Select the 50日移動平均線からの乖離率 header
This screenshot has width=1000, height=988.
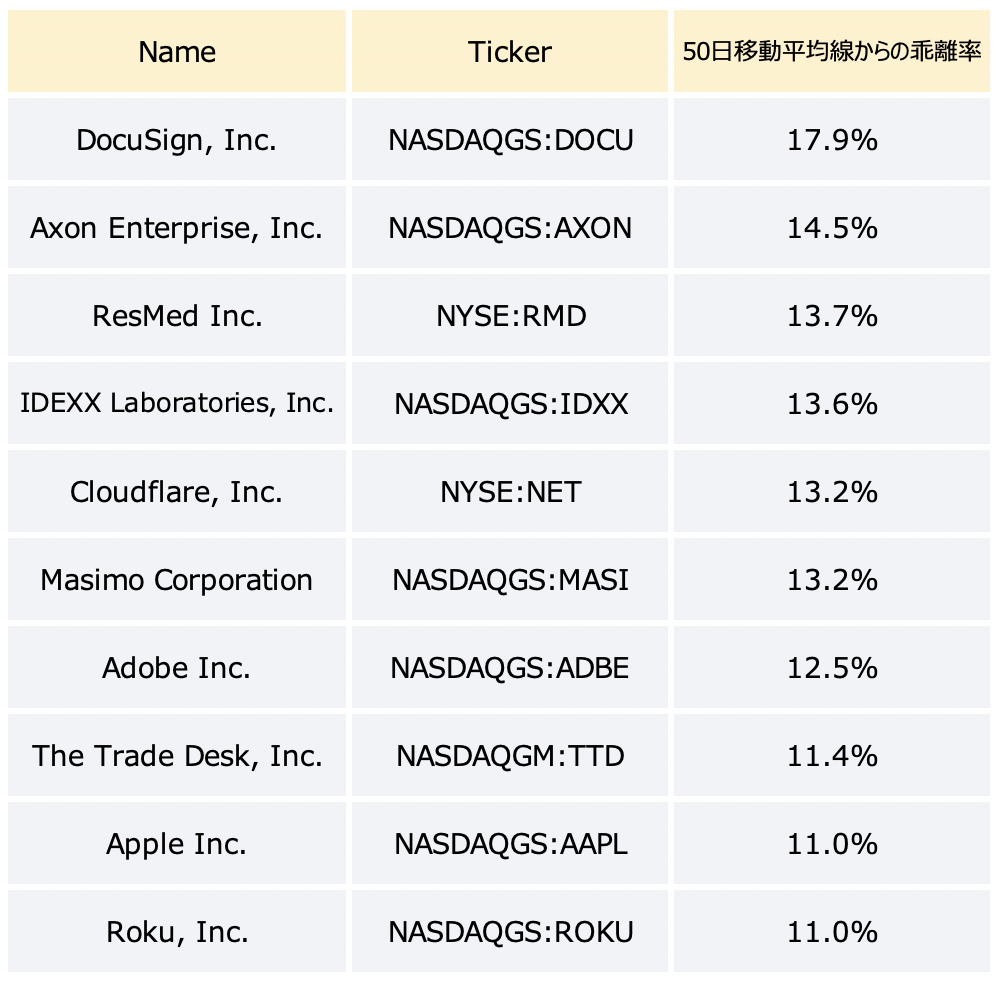[832, 51]
